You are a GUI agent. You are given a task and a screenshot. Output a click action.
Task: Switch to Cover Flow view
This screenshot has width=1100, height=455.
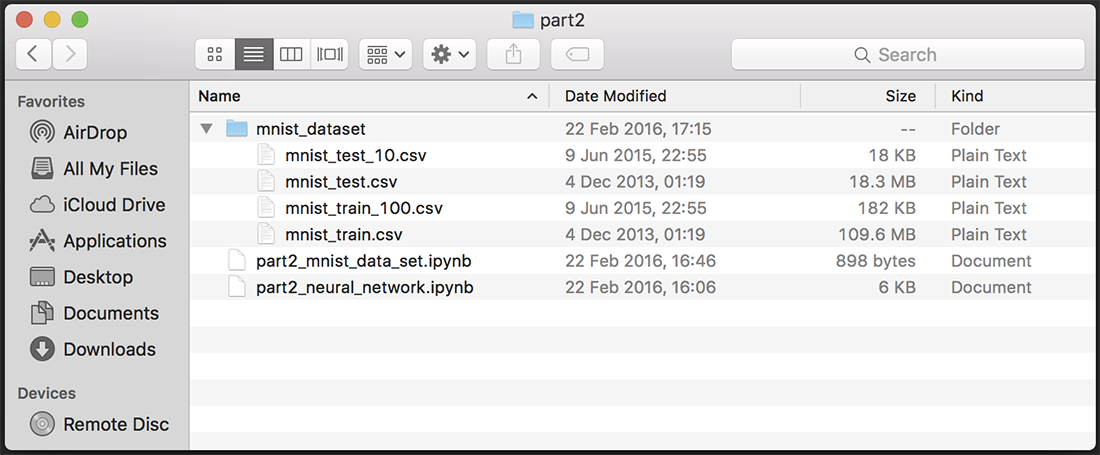pyautogui.click(x=329, y=55)
